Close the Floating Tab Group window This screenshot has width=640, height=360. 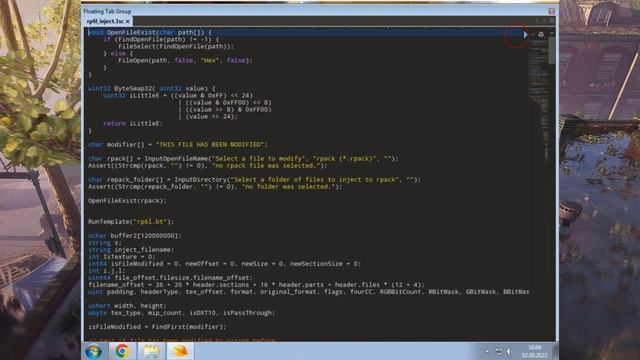coord(551,11)
